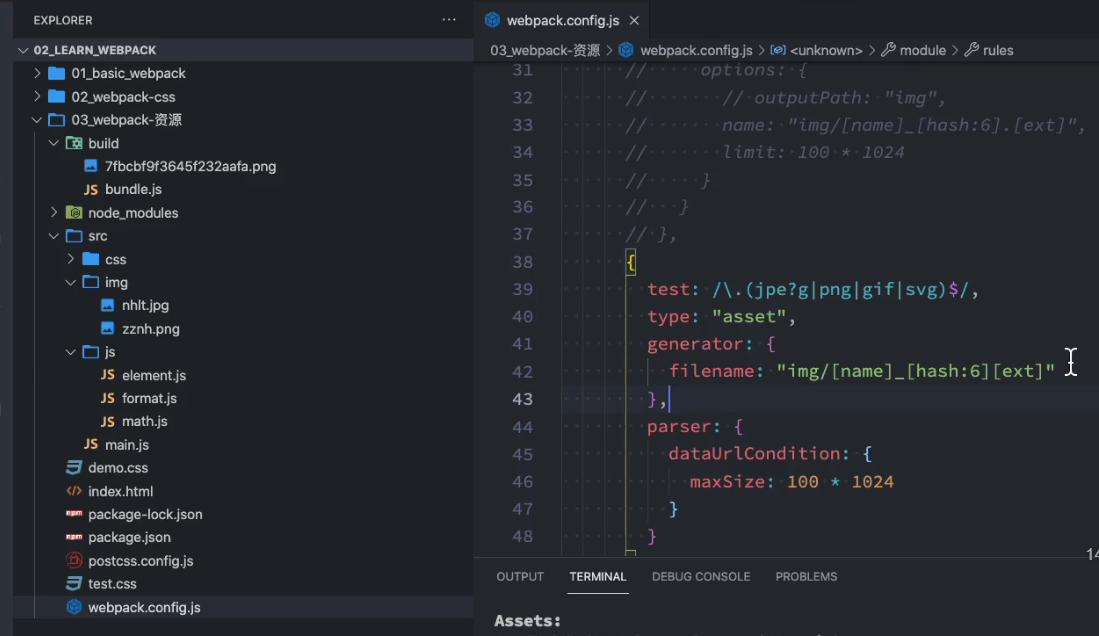Viewport: 1099px width, 636px height.
Task: Open the PROBLEMS panel tab
Action: click(x=806, y=576)
